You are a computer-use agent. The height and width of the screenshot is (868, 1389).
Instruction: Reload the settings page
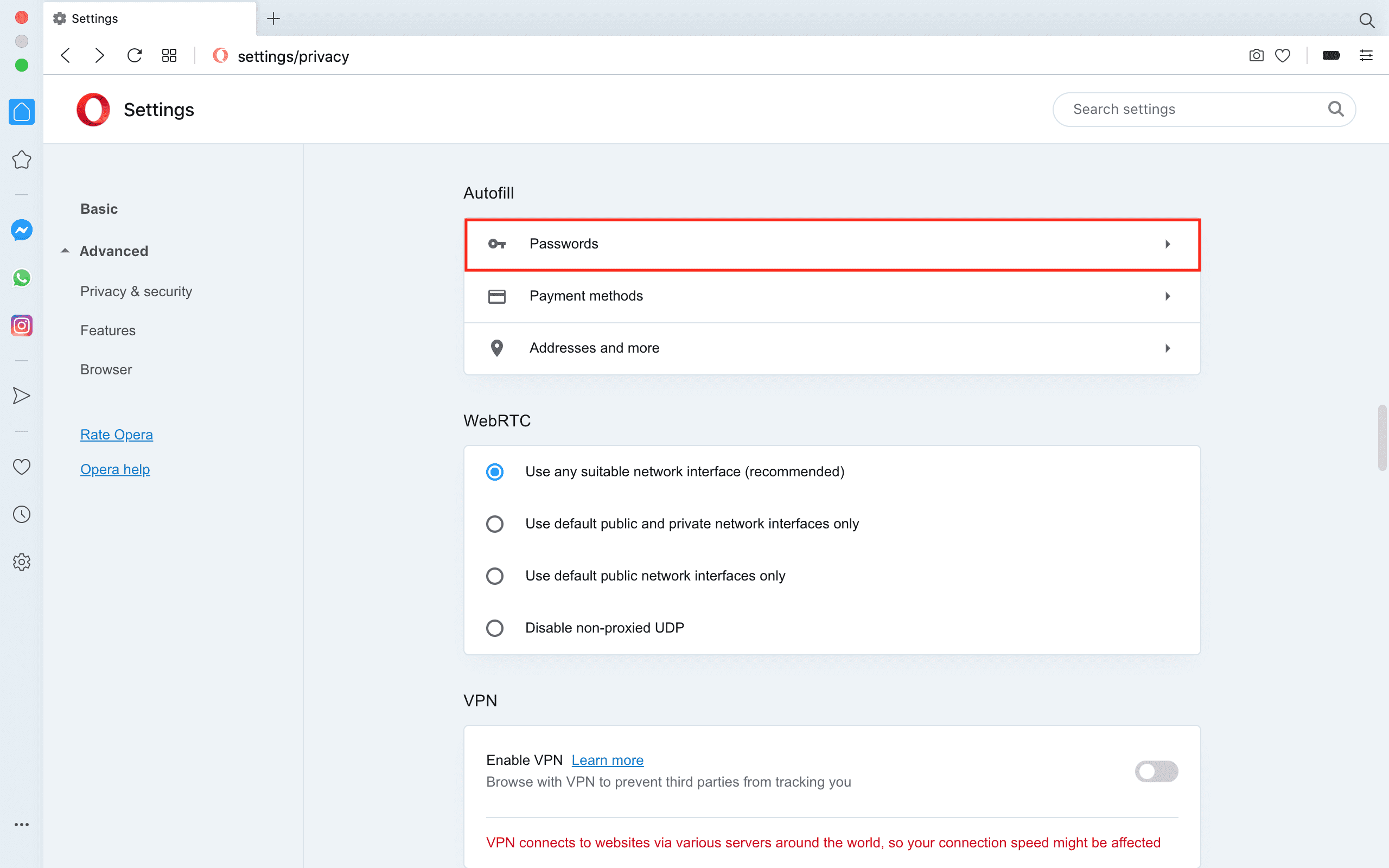tap(135, 56)
